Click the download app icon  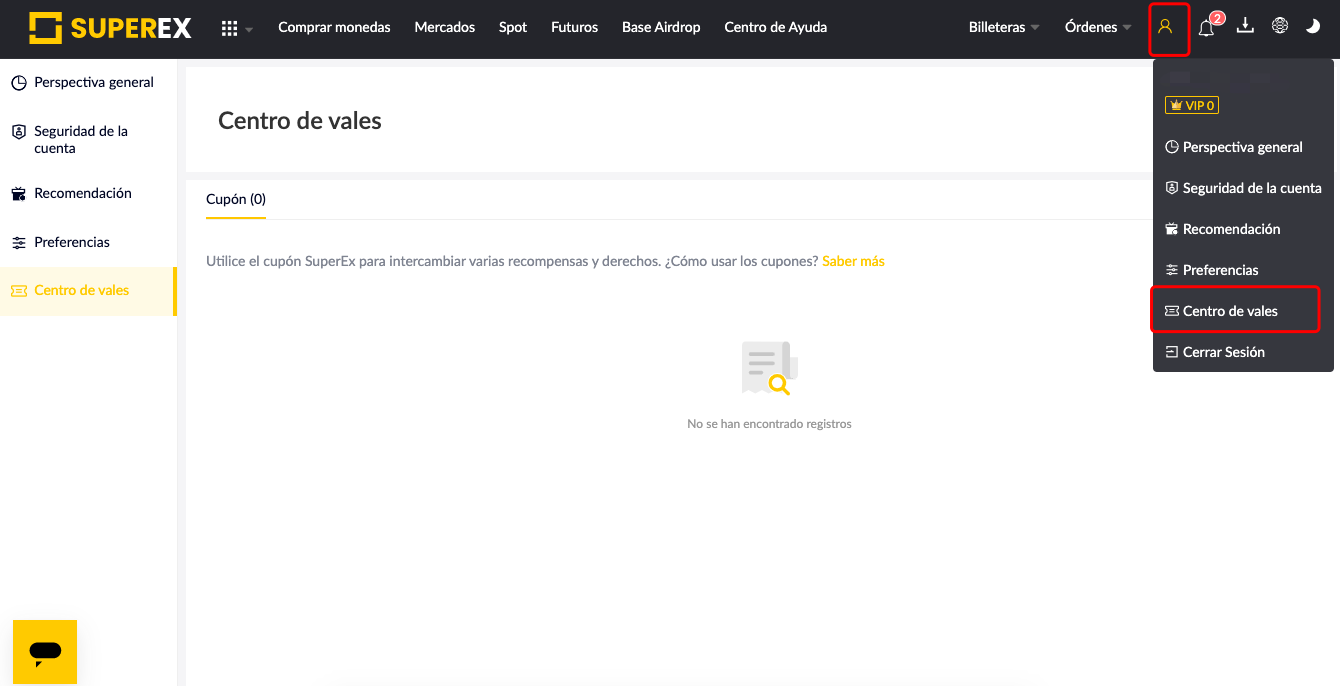[x=1245, y=26]
